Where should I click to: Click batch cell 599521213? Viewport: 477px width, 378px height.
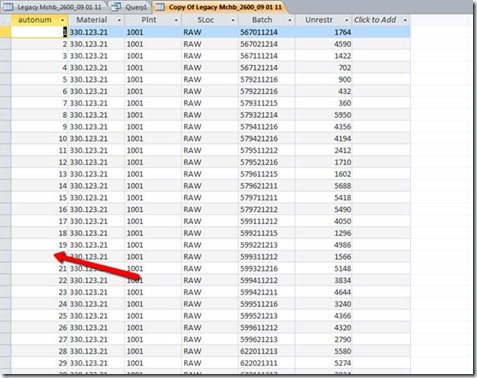point(267,316)
